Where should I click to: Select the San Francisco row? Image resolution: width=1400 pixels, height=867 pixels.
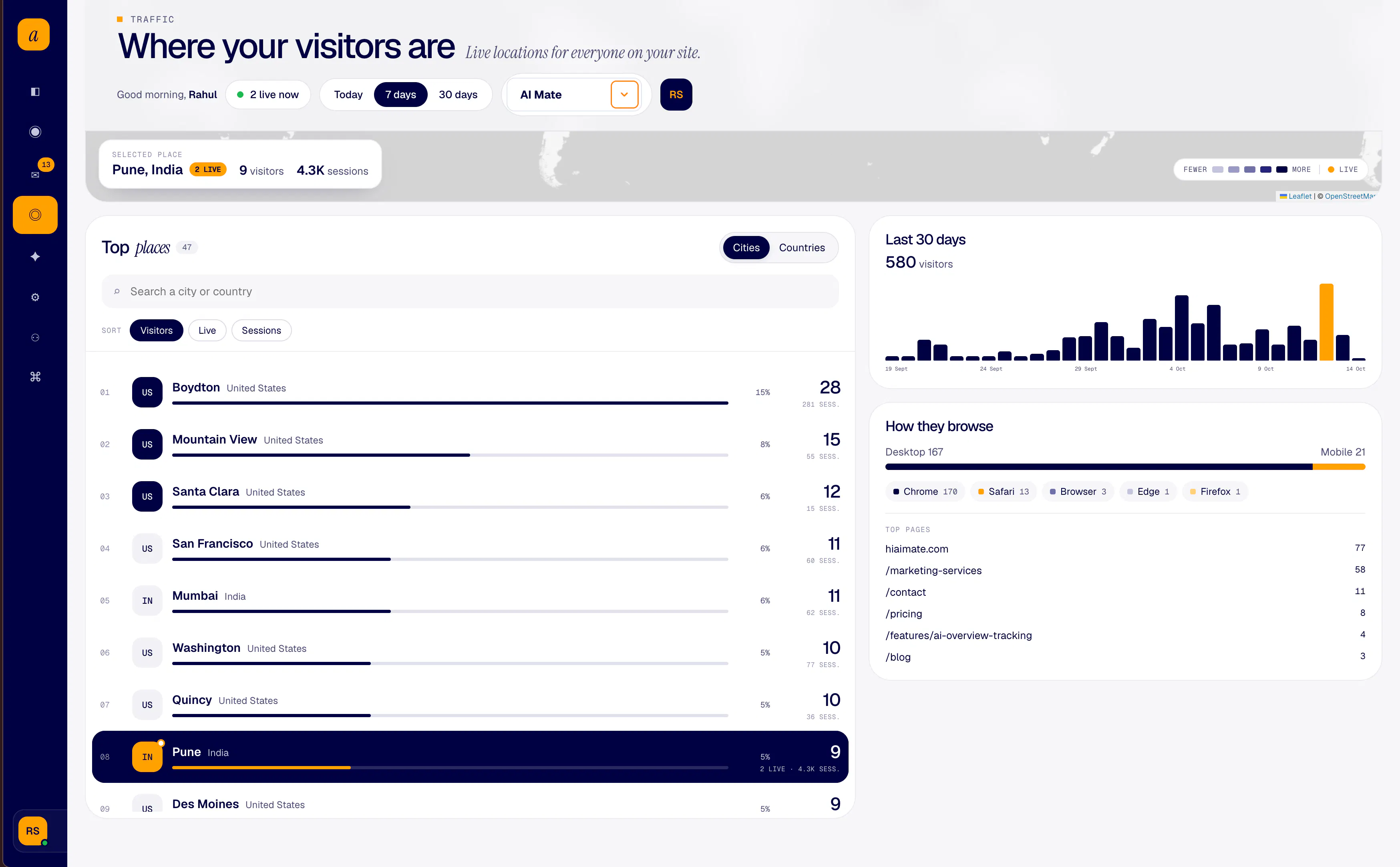click(x=470, y=549)
